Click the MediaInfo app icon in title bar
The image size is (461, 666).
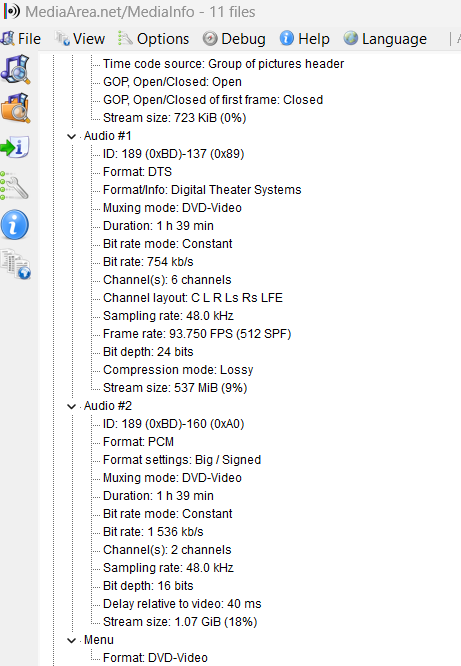click(11, 11)
